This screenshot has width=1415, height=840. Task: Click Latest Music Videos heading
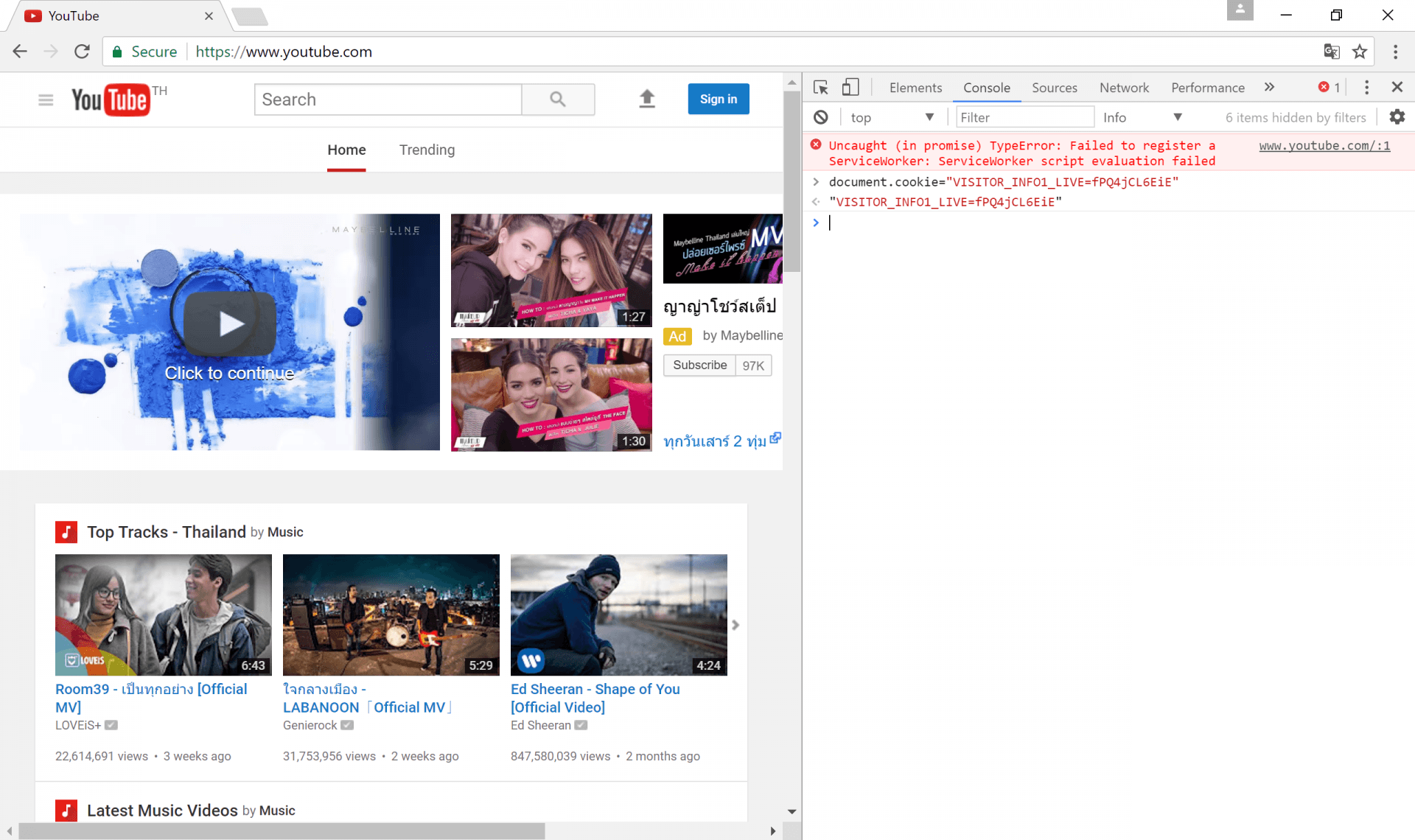[x=162, y=811]
